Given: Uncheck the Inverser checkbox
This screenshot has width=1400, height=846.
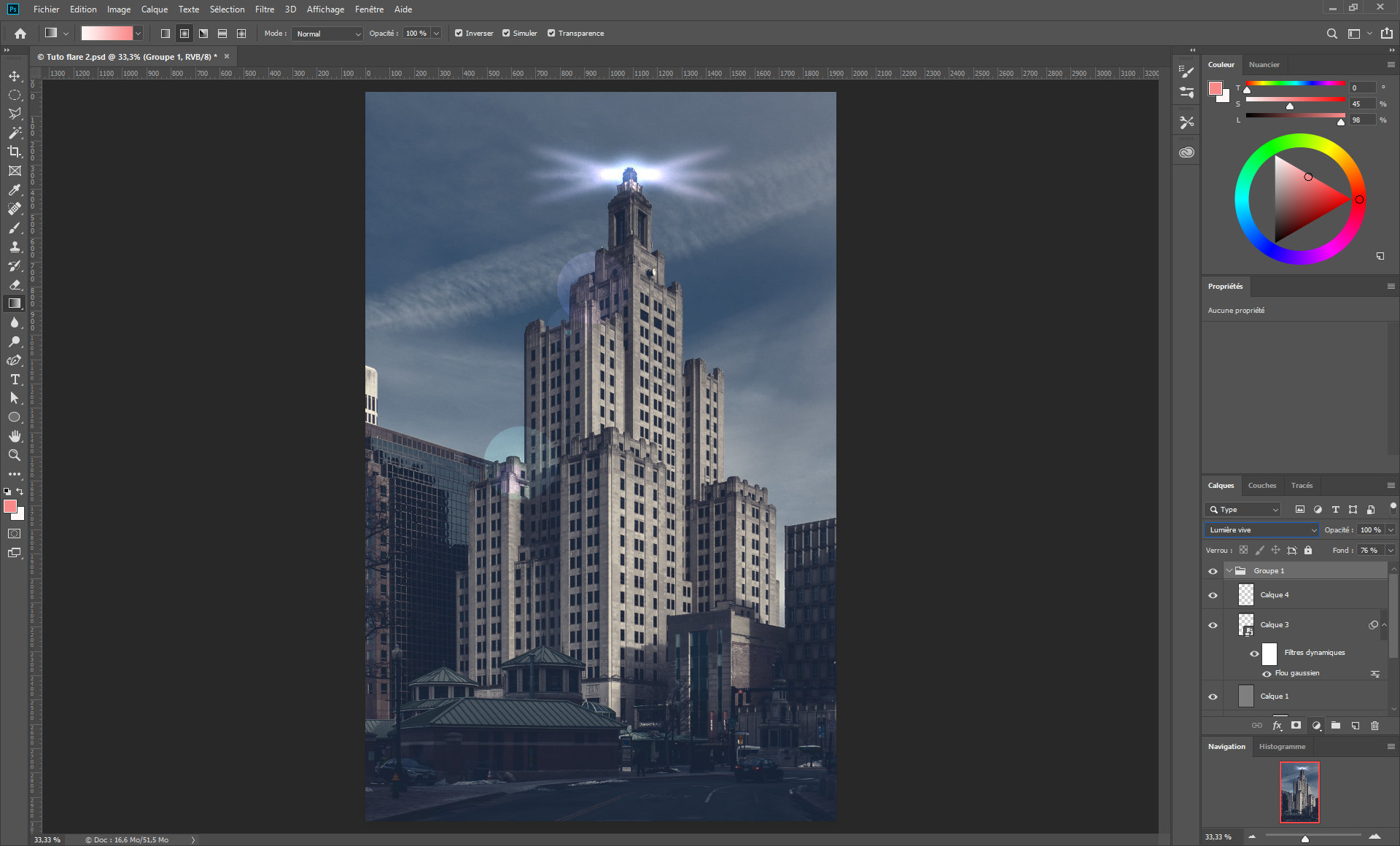Looking at the screenshot, I should [x=459, y=34].
